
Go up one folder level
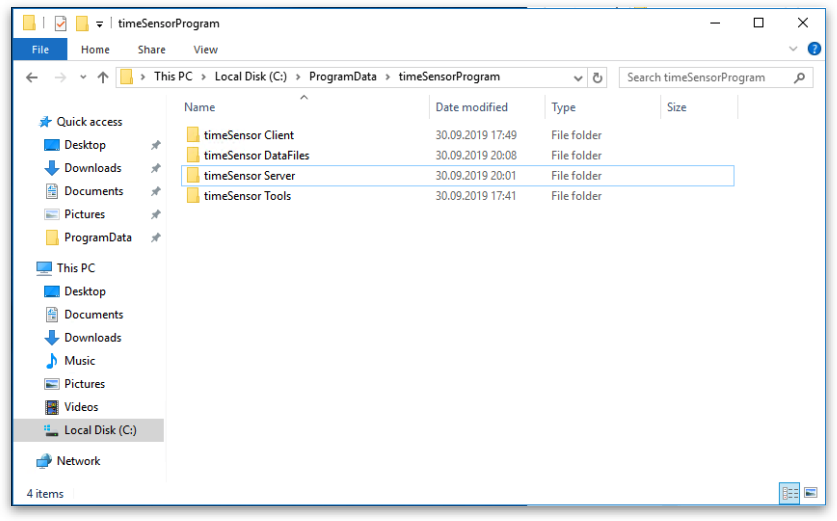click(x=103, y=77)
